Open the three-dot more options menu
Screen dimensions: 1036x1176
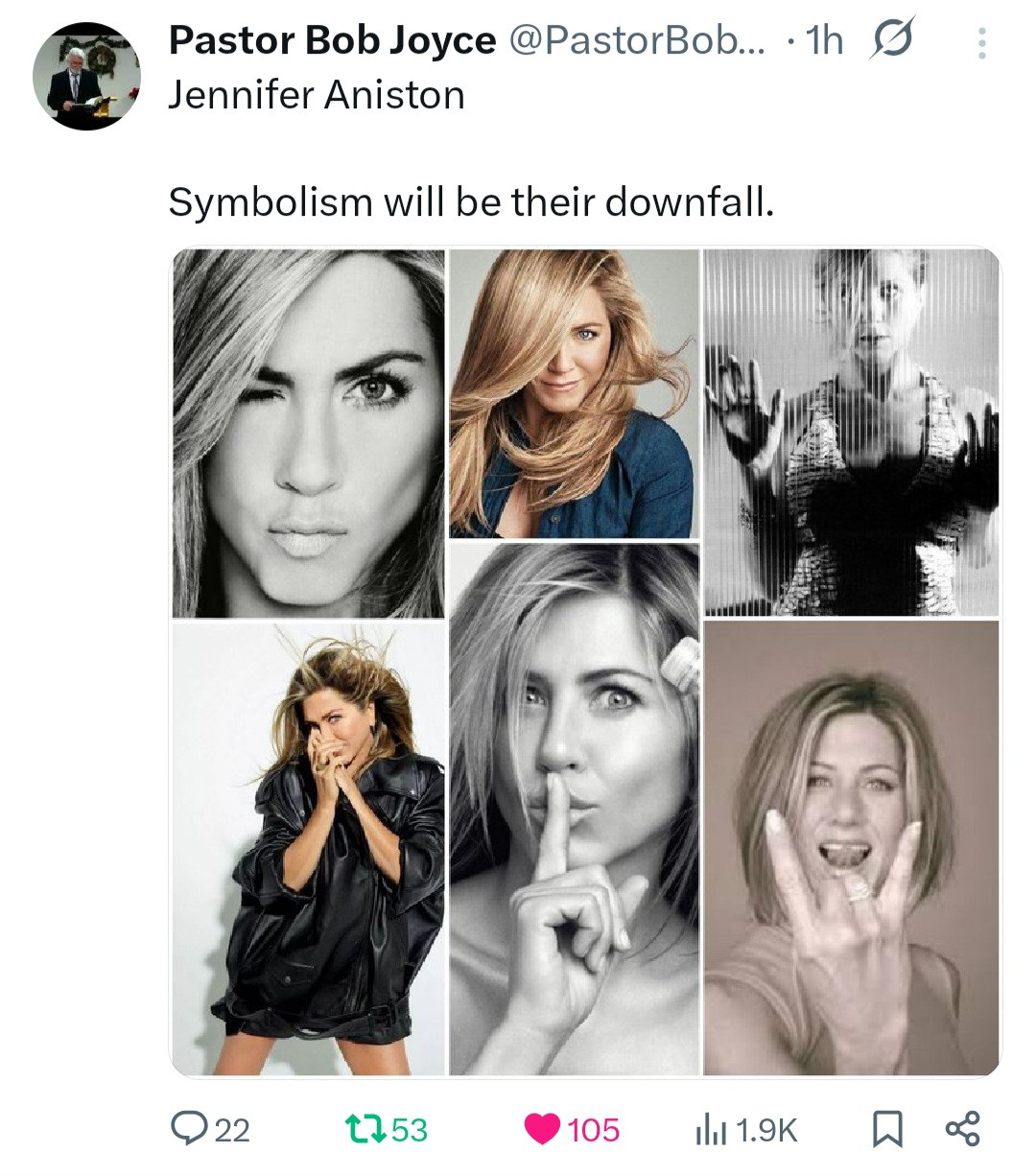point(980,43)
